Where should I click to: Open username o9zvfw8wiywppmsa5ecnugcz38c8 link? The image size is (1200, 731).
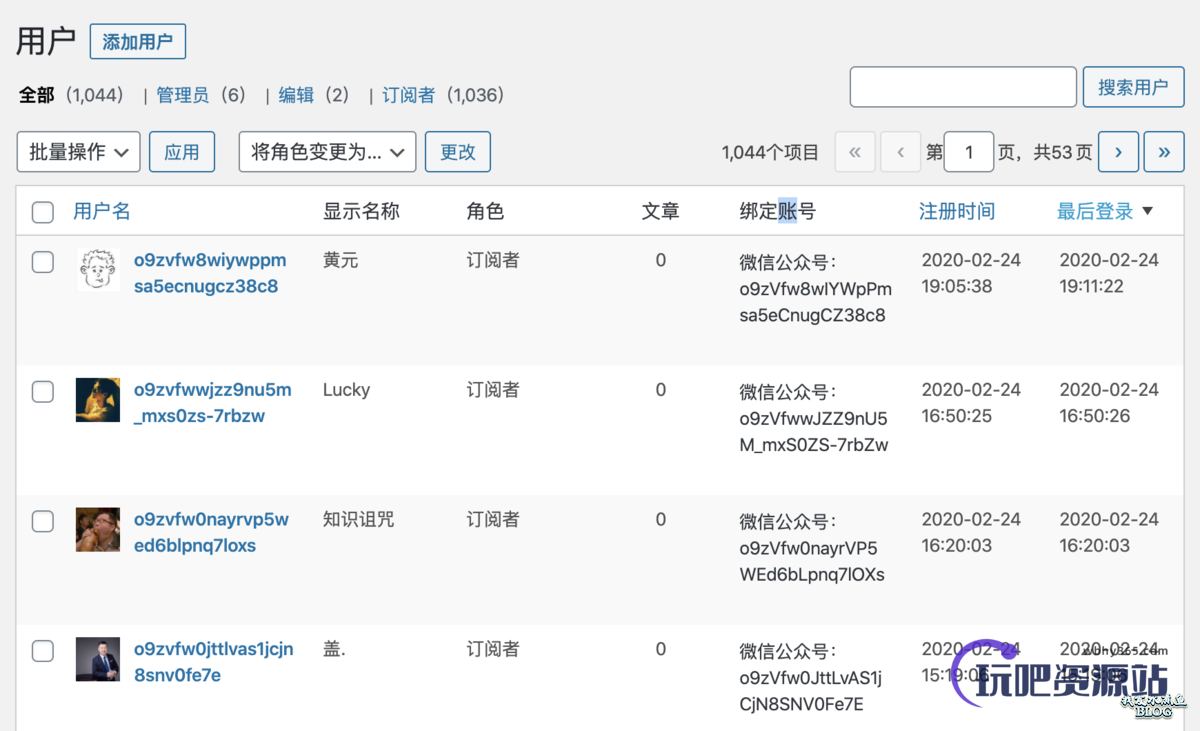pos(210,273)
